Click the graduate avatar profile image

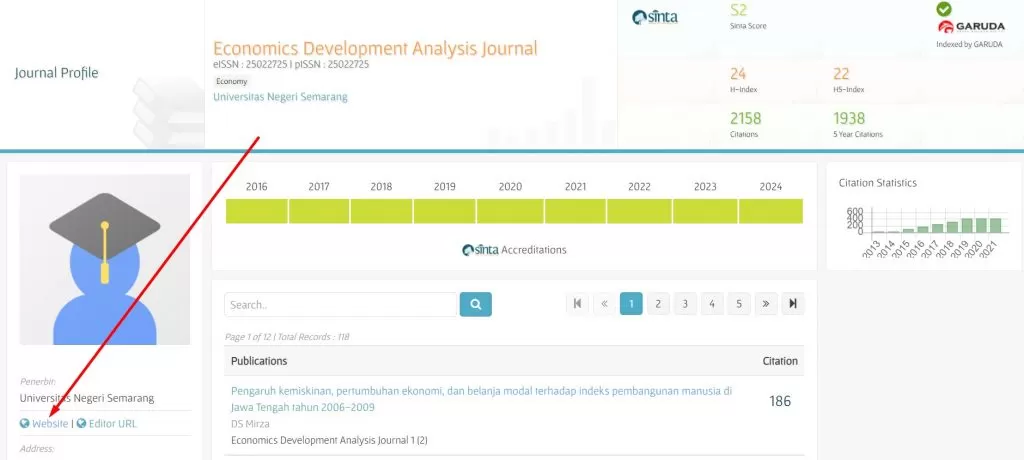pos(105,259)
